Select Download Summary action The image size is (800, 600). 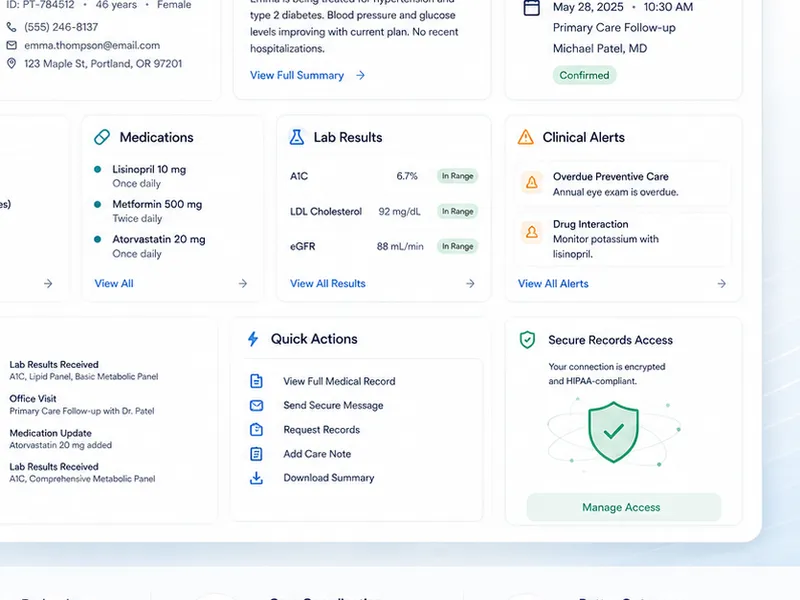pos(329,478)
